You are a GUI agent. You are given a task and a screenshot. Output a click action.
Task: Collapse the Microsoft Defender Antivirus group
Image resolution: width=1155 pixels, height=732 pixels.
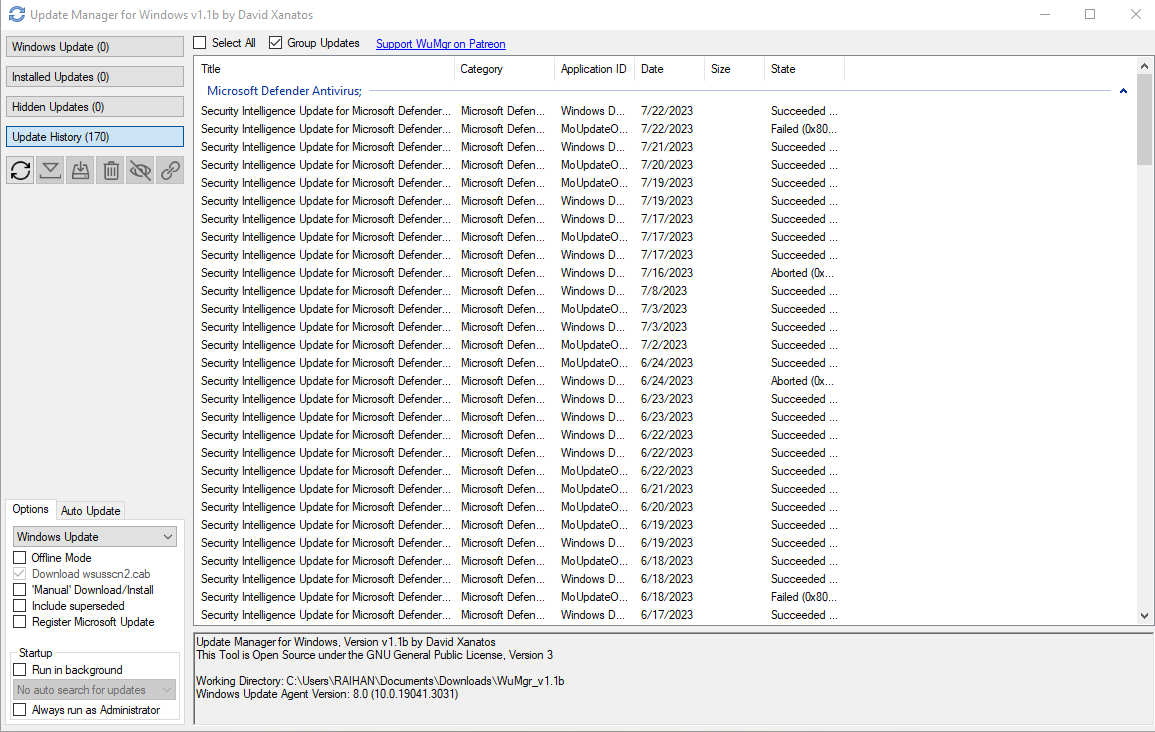1123,91
